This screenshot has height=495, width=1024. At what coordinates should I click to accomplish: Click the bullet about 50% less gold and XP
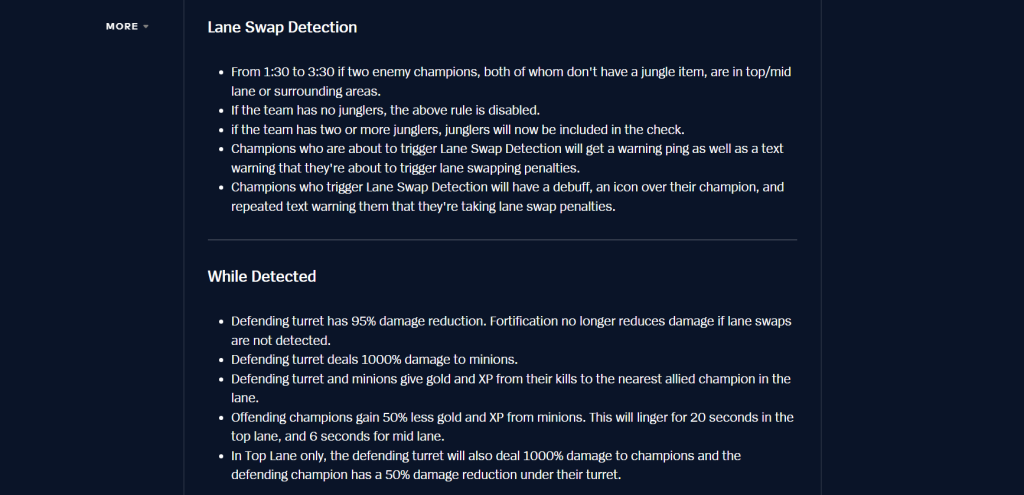pos(513,426)
